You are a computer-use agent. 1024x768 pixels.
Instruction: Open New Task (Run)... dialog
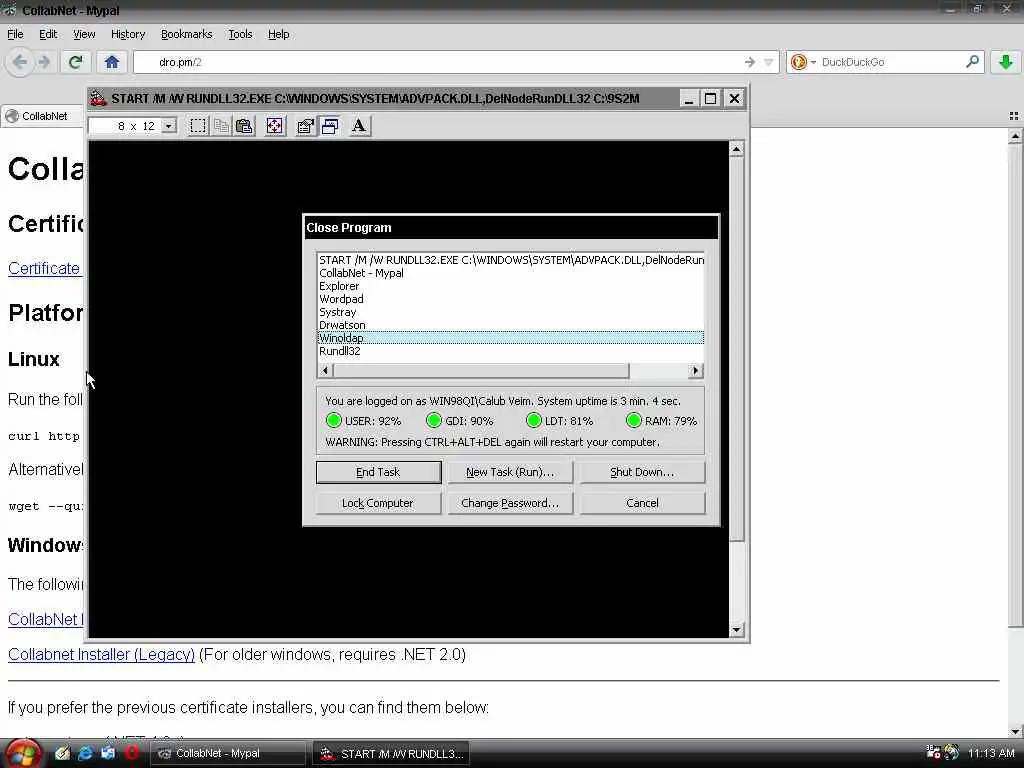tap(510, 472)
